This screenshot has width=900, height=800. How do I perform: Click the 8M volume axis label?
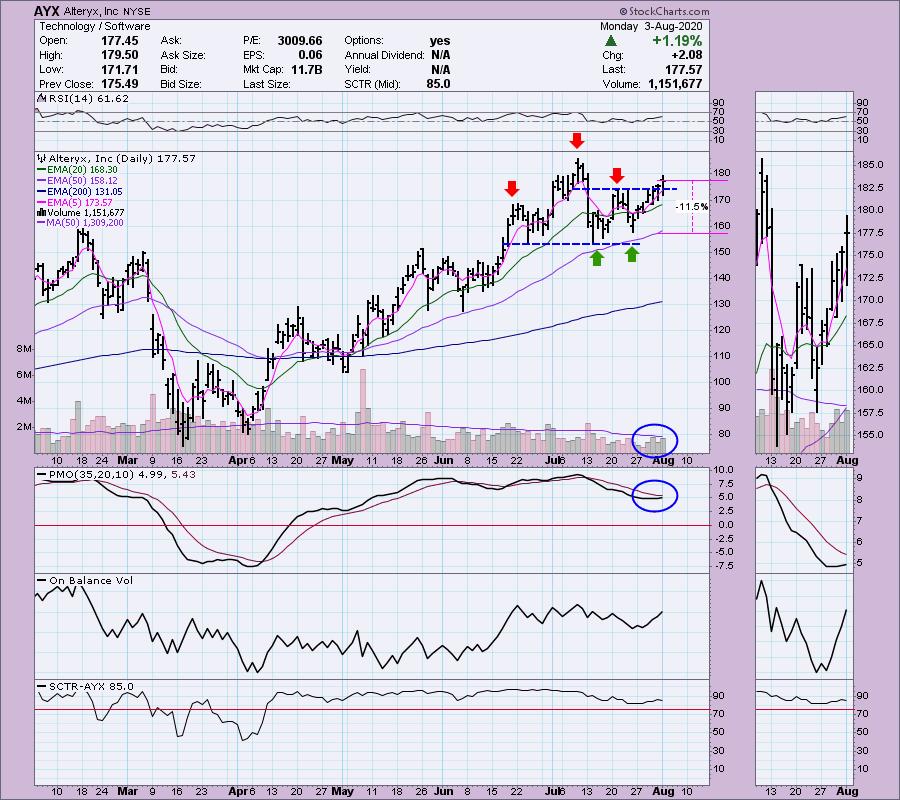[24, 349]
